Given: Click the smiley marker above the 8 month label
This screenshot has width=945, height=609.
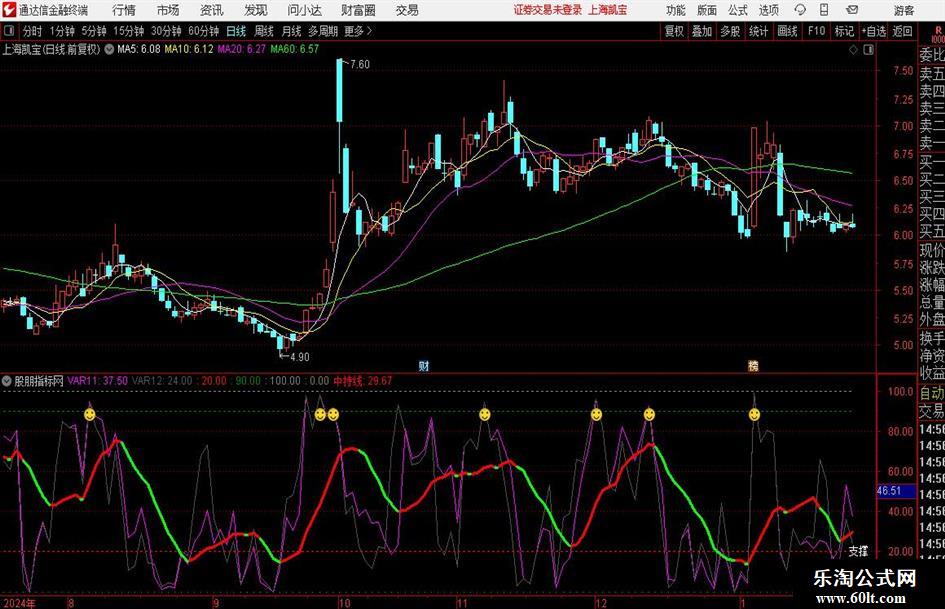Looking at the screenshot, I should tap(89, 414).
